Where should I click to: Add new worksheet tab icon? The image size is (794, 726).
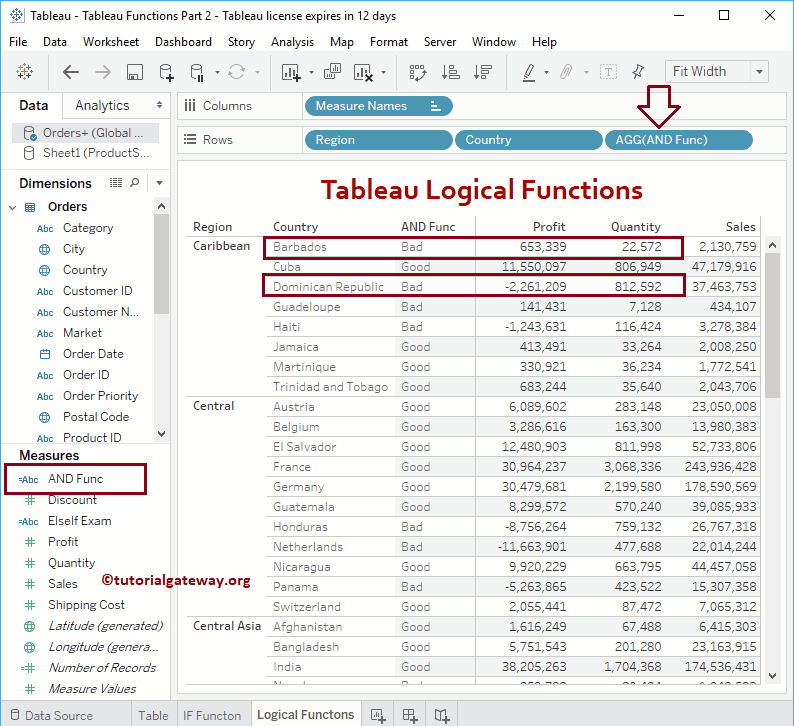pyautogui.click(x=378, y=715)
